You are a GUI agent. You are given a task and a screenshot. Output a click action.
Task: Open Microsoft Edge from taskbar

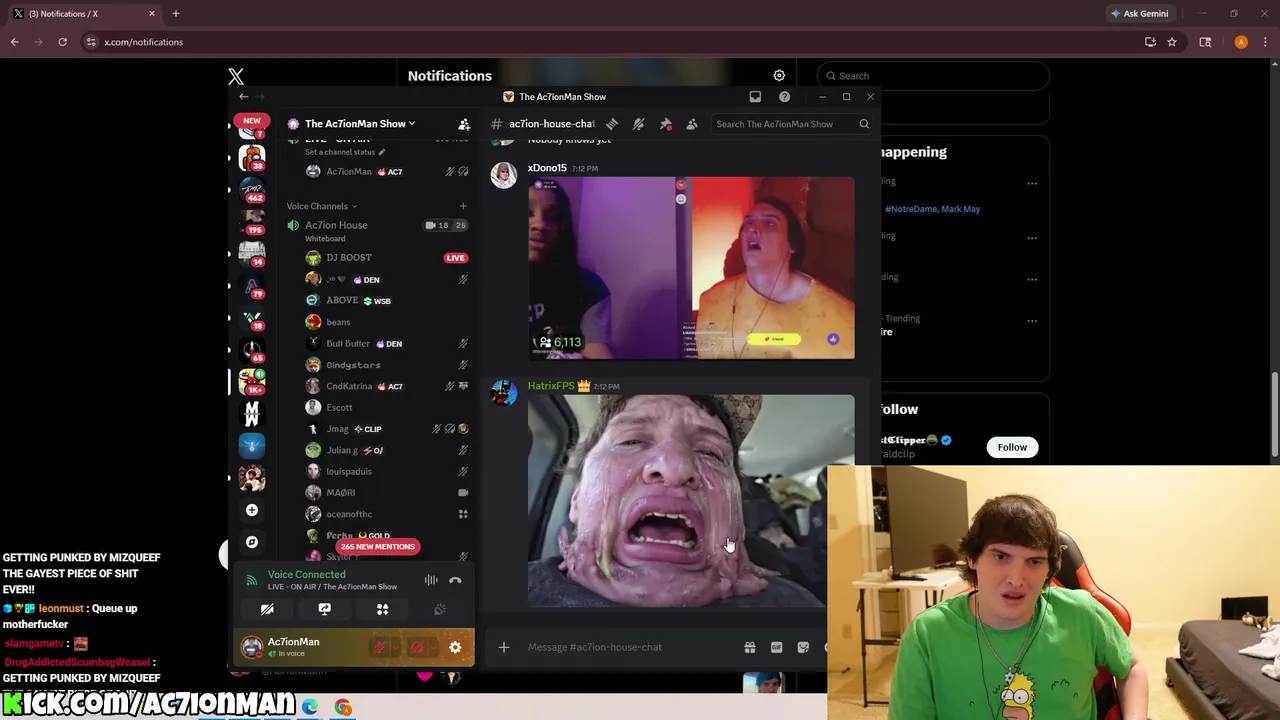(310, 708)
